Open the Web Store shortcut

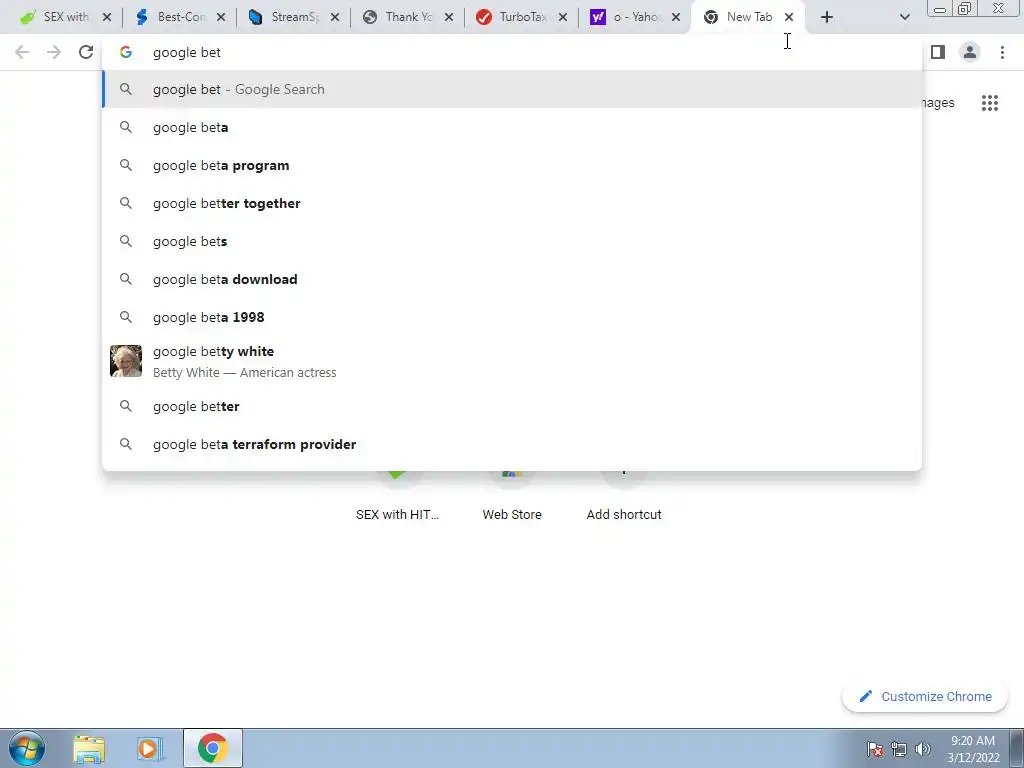(x=512, y=496)
